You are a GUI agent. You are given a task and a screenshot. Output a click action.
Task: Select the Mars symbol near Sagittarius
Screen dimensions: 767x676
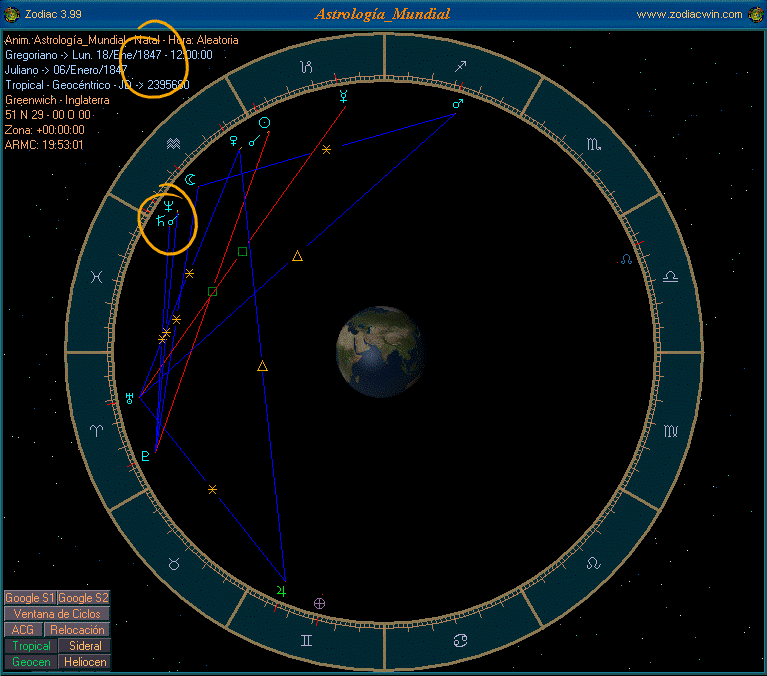click(x=458, y=103)
